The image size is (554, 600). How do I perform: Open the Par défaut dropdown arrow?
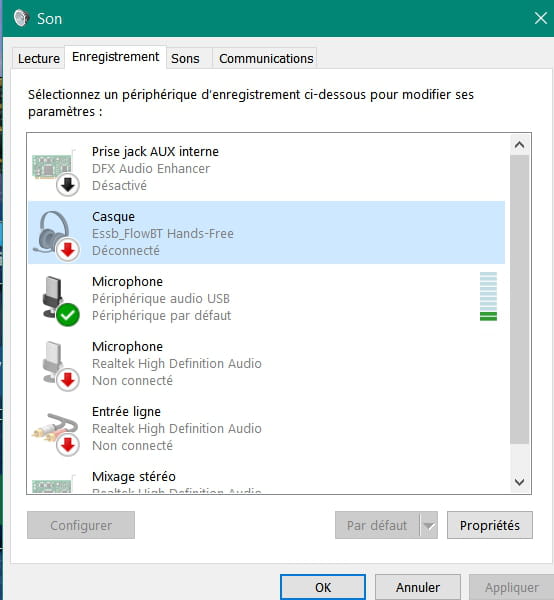[429, 525]
